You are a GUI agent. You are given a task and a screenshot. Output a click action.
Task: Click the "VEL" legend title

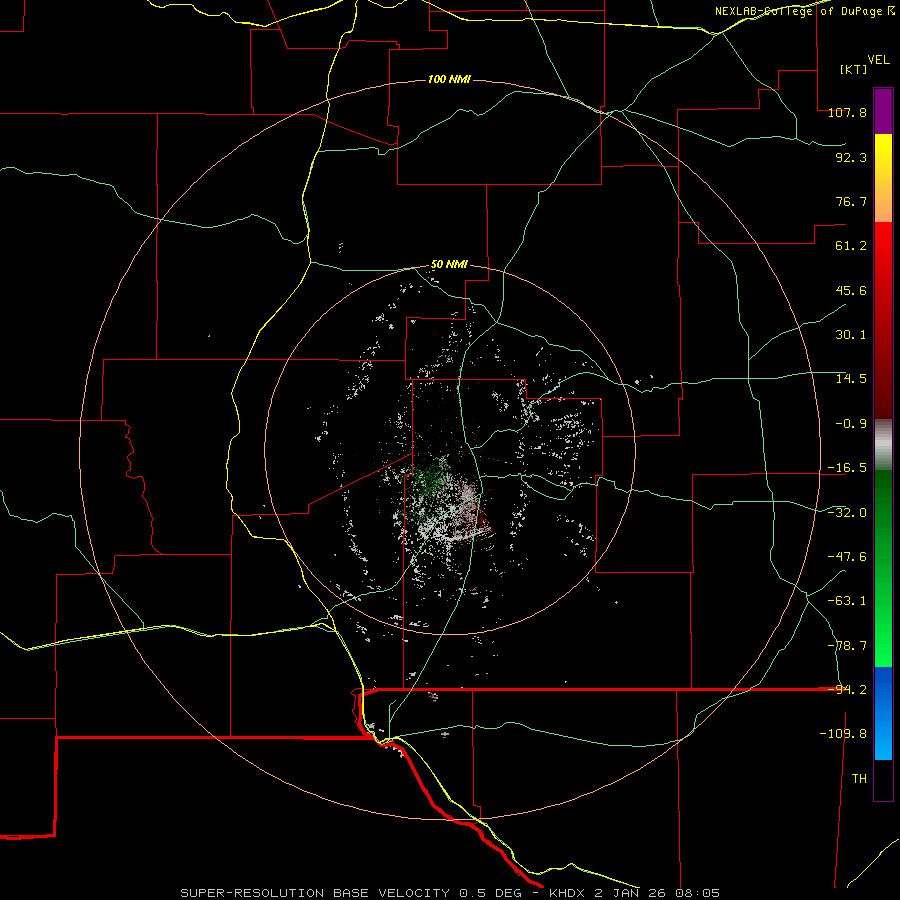(878, 60)
